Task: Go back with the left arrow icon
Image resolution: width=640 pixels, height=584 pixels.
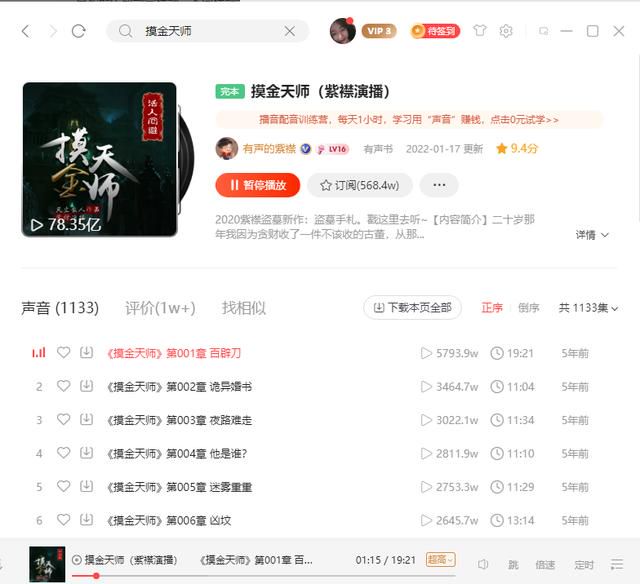Action: (x=26, y=31)
